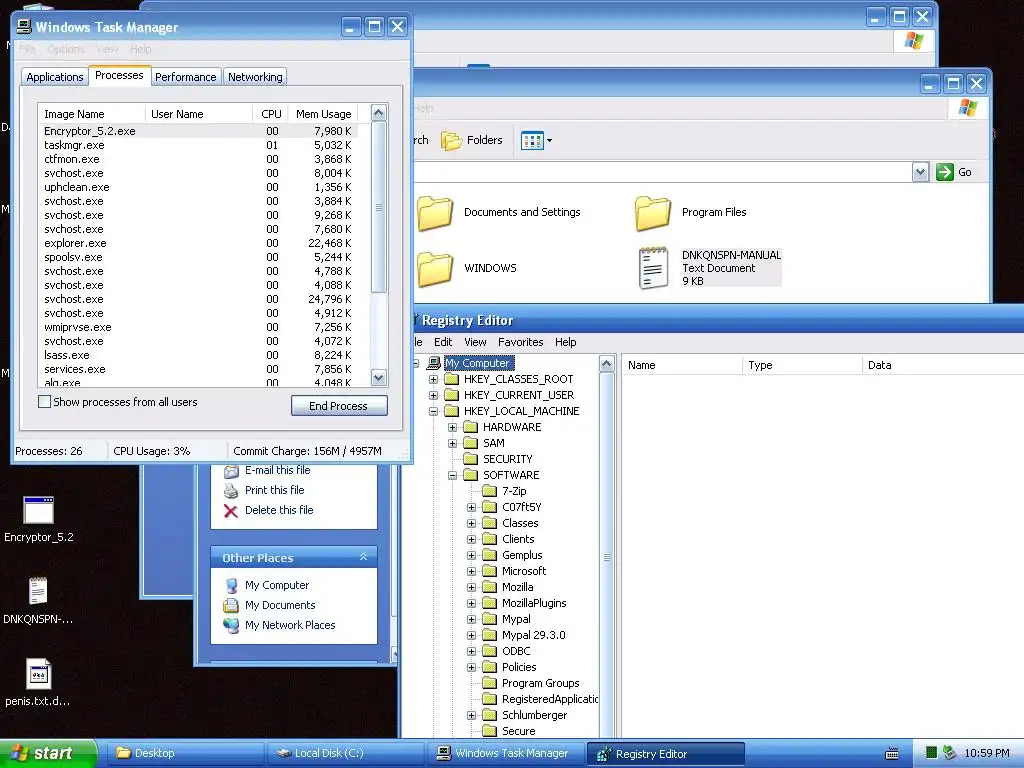Collapse the Other Places panel chevron
The image size is (1024, 768).
[x=363, y=557]
